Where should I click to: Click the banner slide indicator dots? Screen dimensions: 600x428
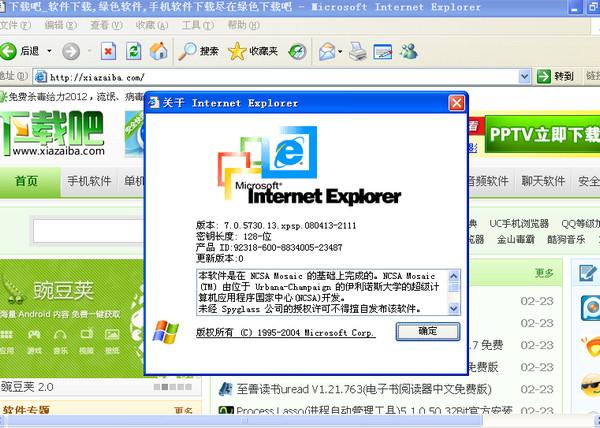tap(173, 387)
